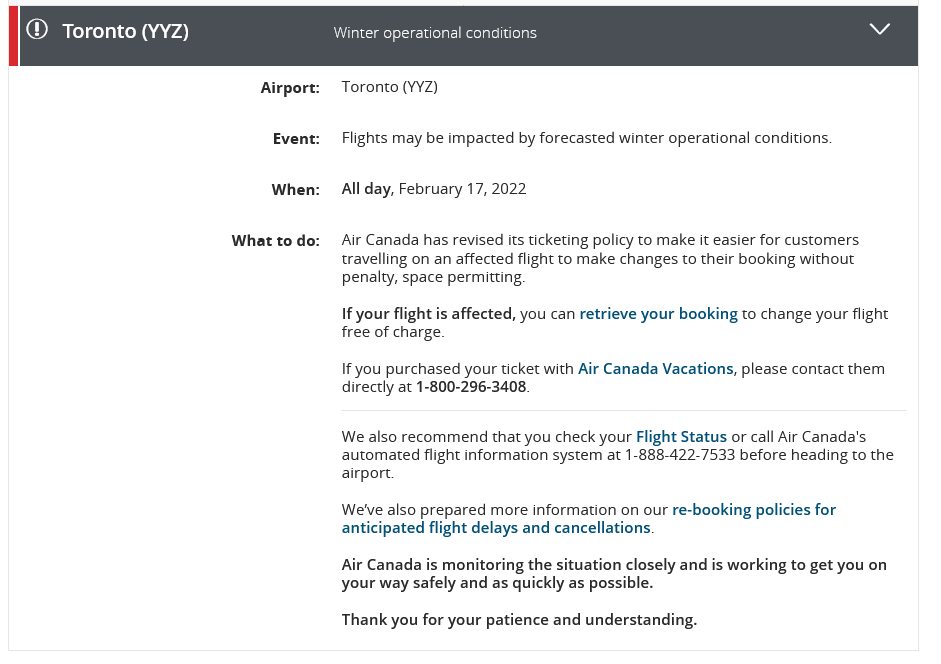This screenshot has width=941, height=664.
Task: Click the "Air Canada is monitoring" bold paragraph
Action: point(614,574)
